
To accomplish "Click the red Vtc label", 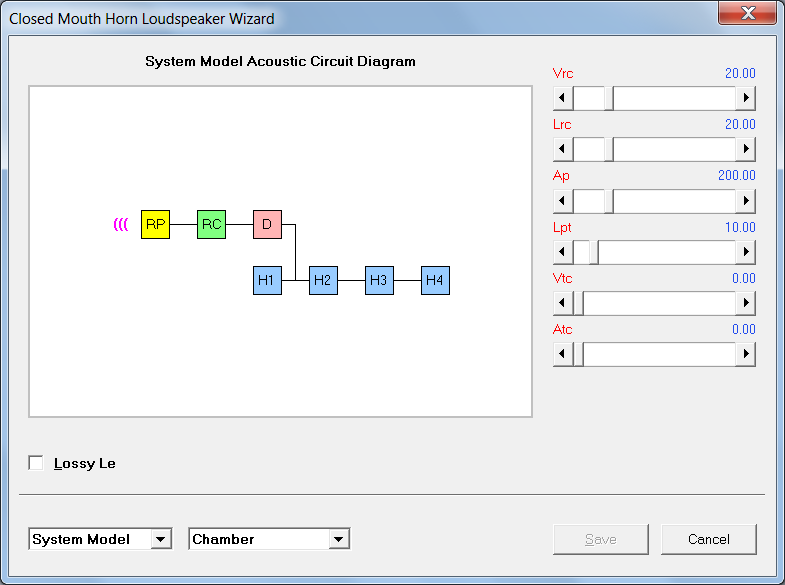I will pyautogui.click(x=562, y=278).
